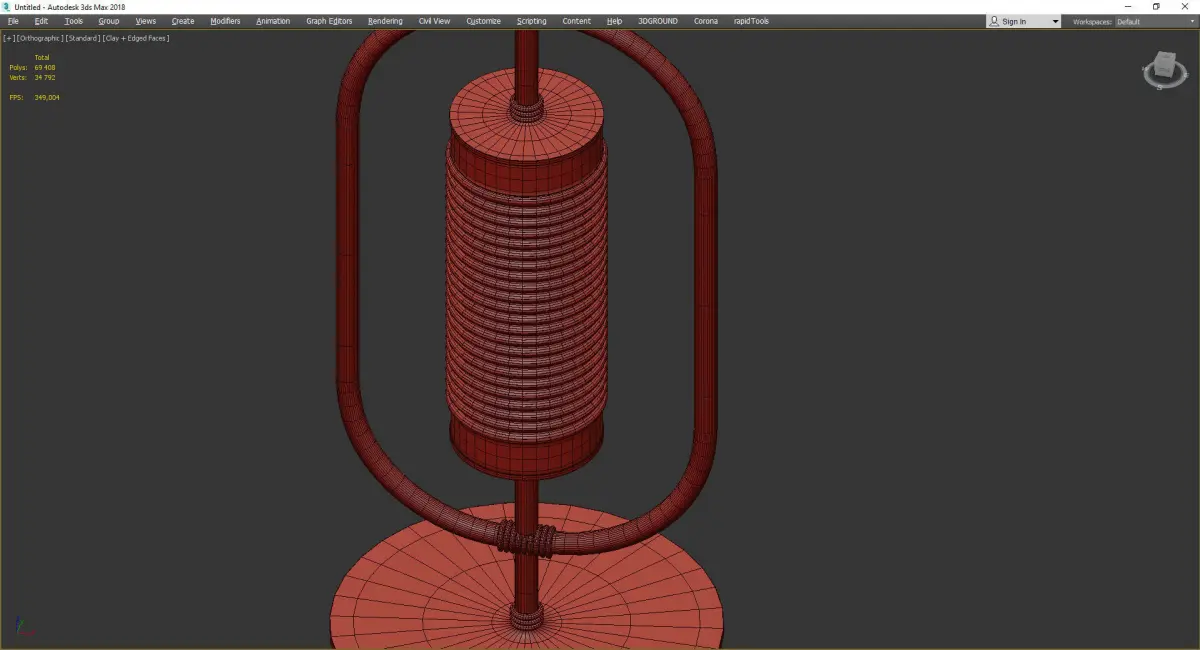Screen dimensions: 1200x650
Task: Open the File menu
Action: pyautogui.click(x=13, y=21)
